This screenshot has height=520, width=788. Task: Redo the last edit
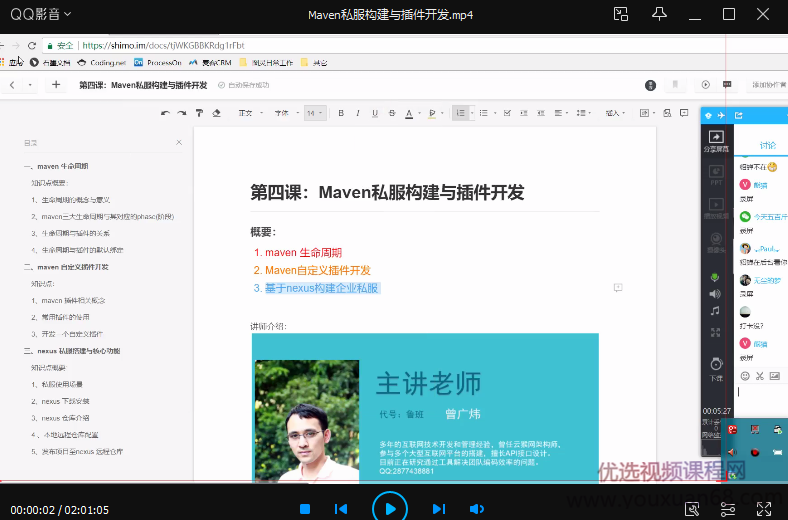tap(182, 113)
